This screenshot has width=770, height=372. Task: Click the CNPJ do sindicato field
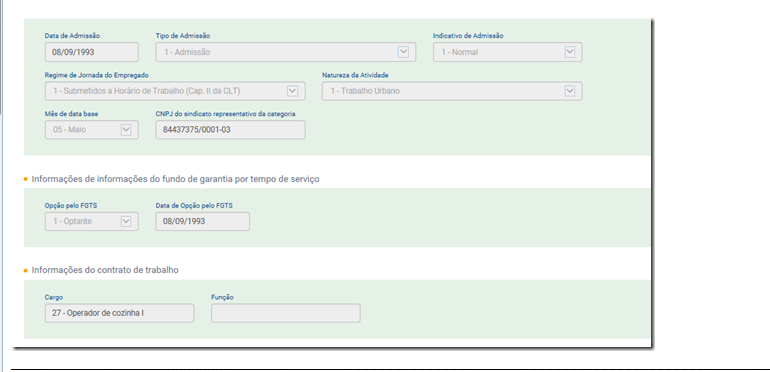click(x=230, y=130)
